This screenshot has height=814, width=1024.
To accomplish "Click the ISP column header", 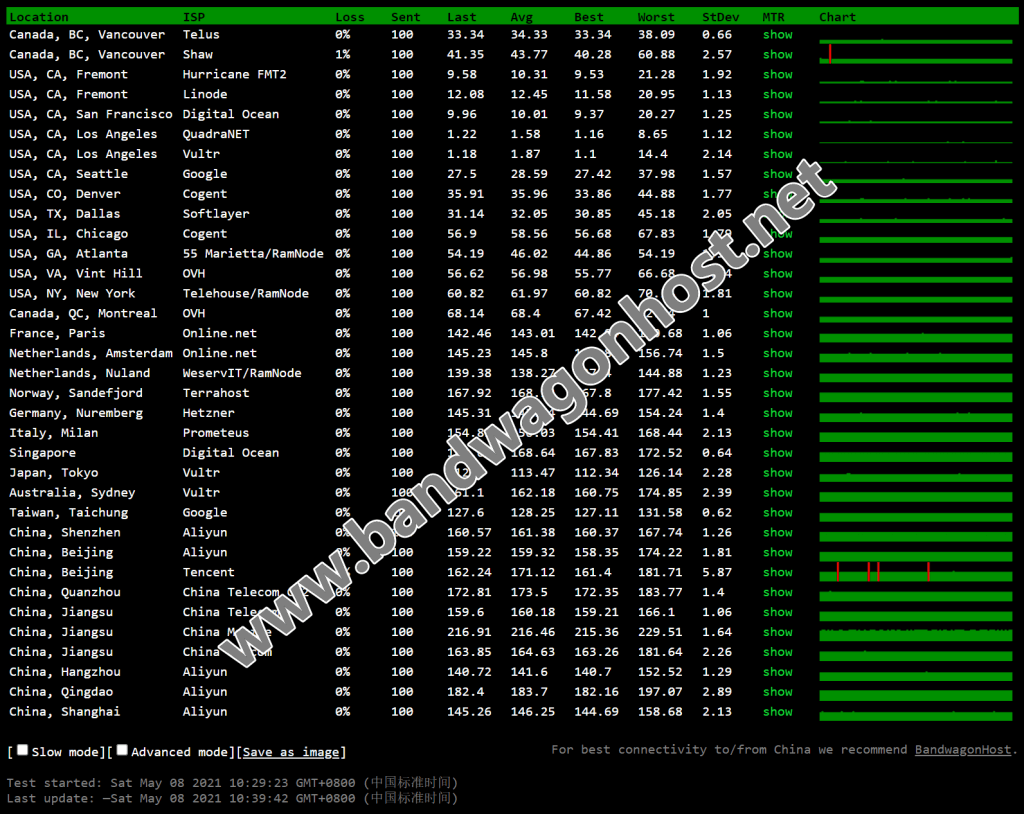I will pyautogui.click(x=194, y=17).
